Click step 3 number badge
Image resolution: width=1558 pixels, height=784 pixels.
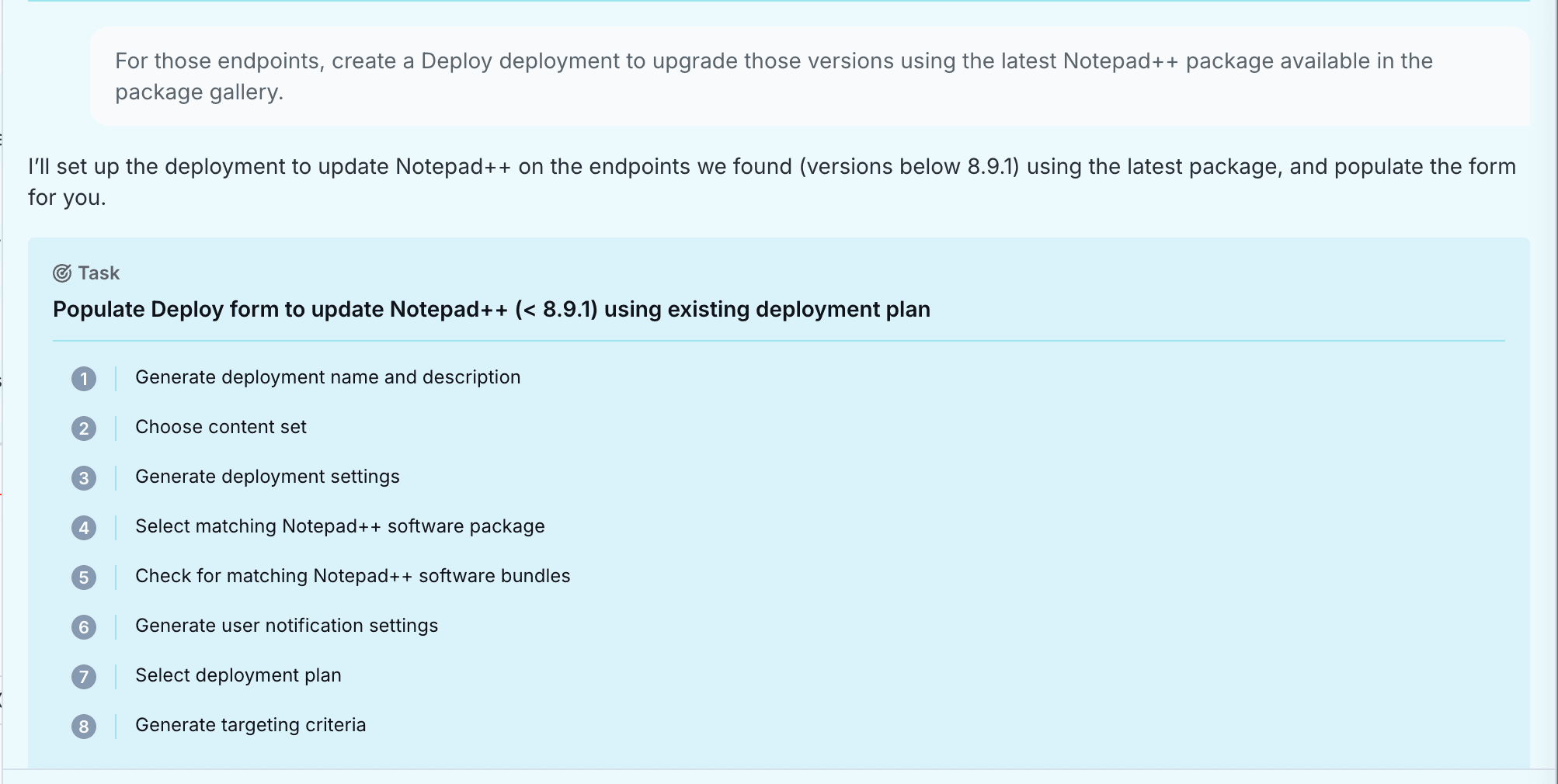[x=84, y=478]
